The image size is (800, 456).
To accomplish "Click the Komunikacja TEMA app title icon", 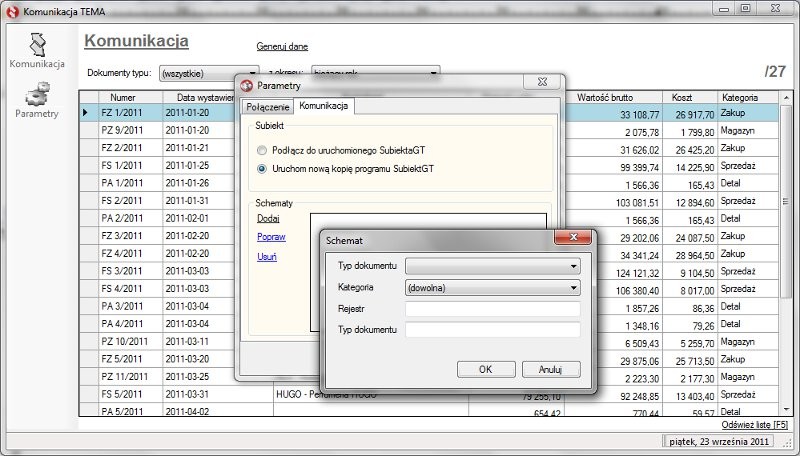I will tap(12, 9).
